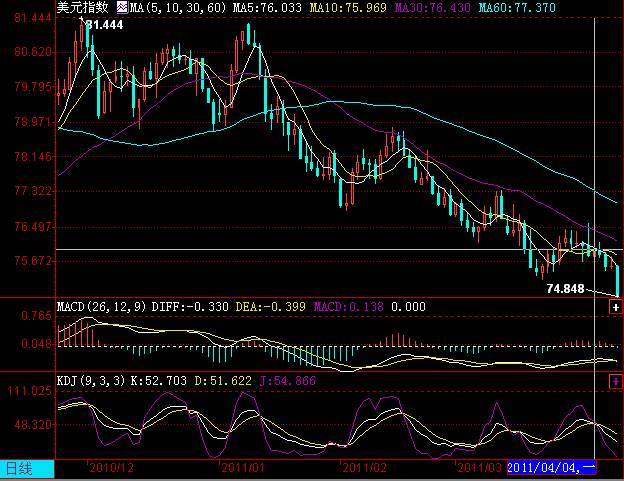
Task: Click the 48.320 KDJ axis label
Action: pyautogui.click(x=33, y=425)
